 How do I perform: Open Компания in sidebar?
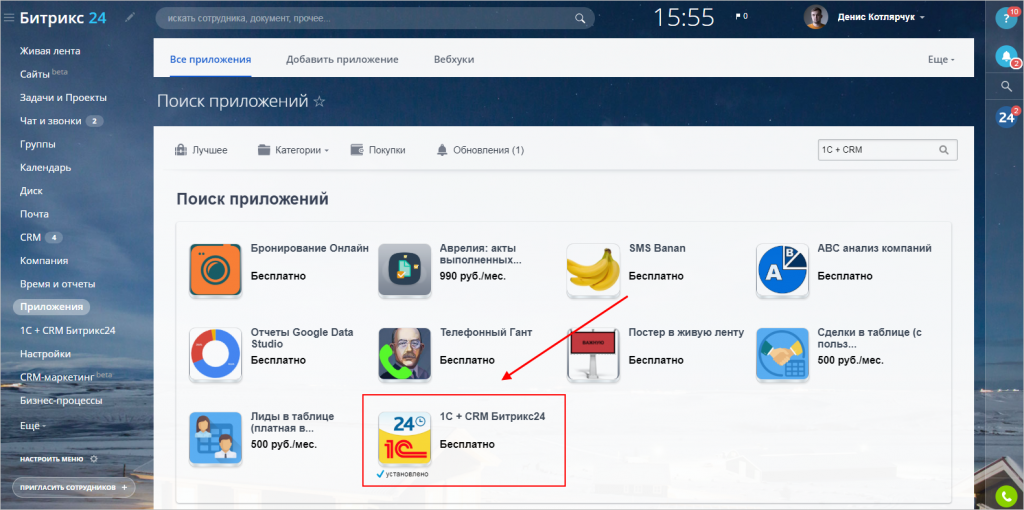(44, 261)
